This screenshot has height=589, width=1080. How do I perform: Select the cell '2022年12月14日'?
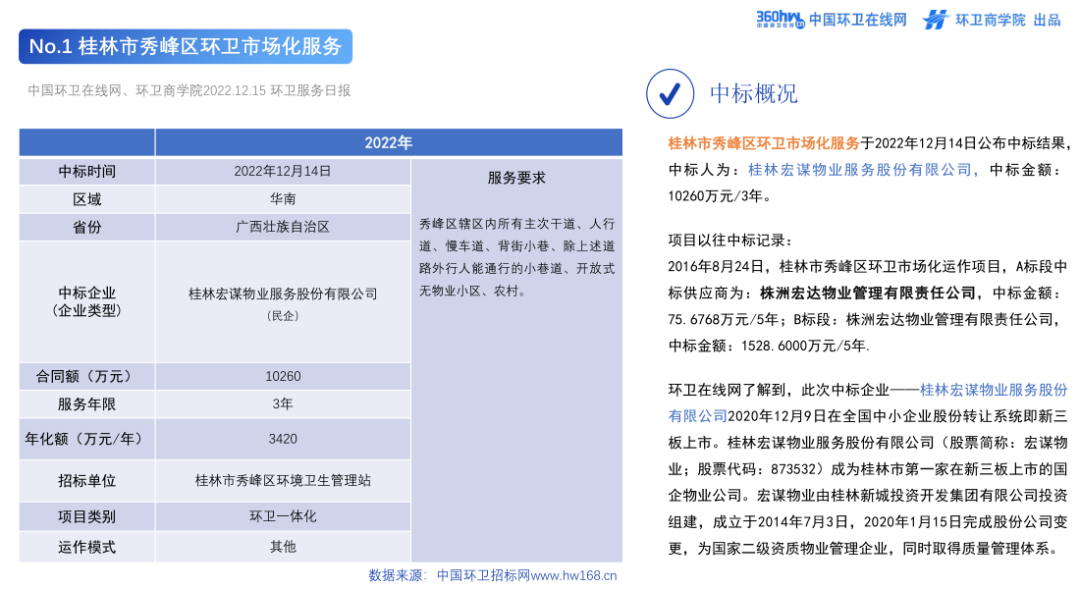coord(282,172)
